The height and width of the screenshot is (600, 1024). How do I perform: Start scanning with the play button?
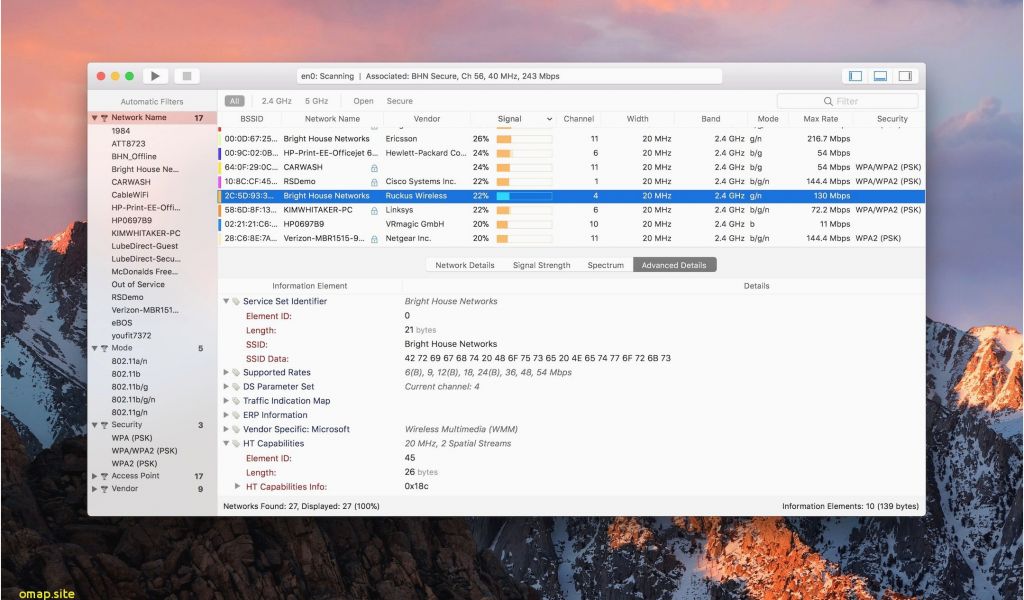[x=155, y=76]
